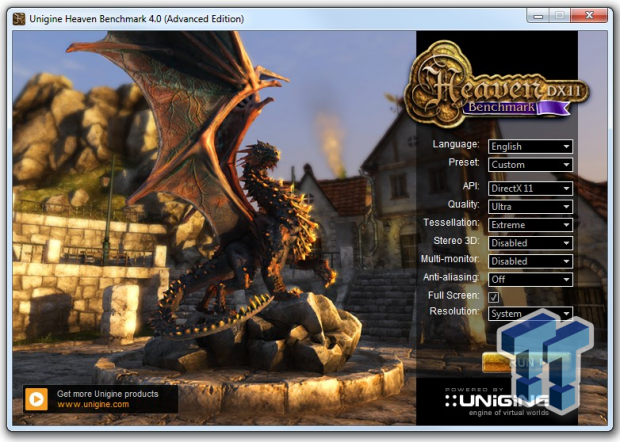Click the 'Stereo 3D:' label
The image size is (620, 442).
[456, 241]
